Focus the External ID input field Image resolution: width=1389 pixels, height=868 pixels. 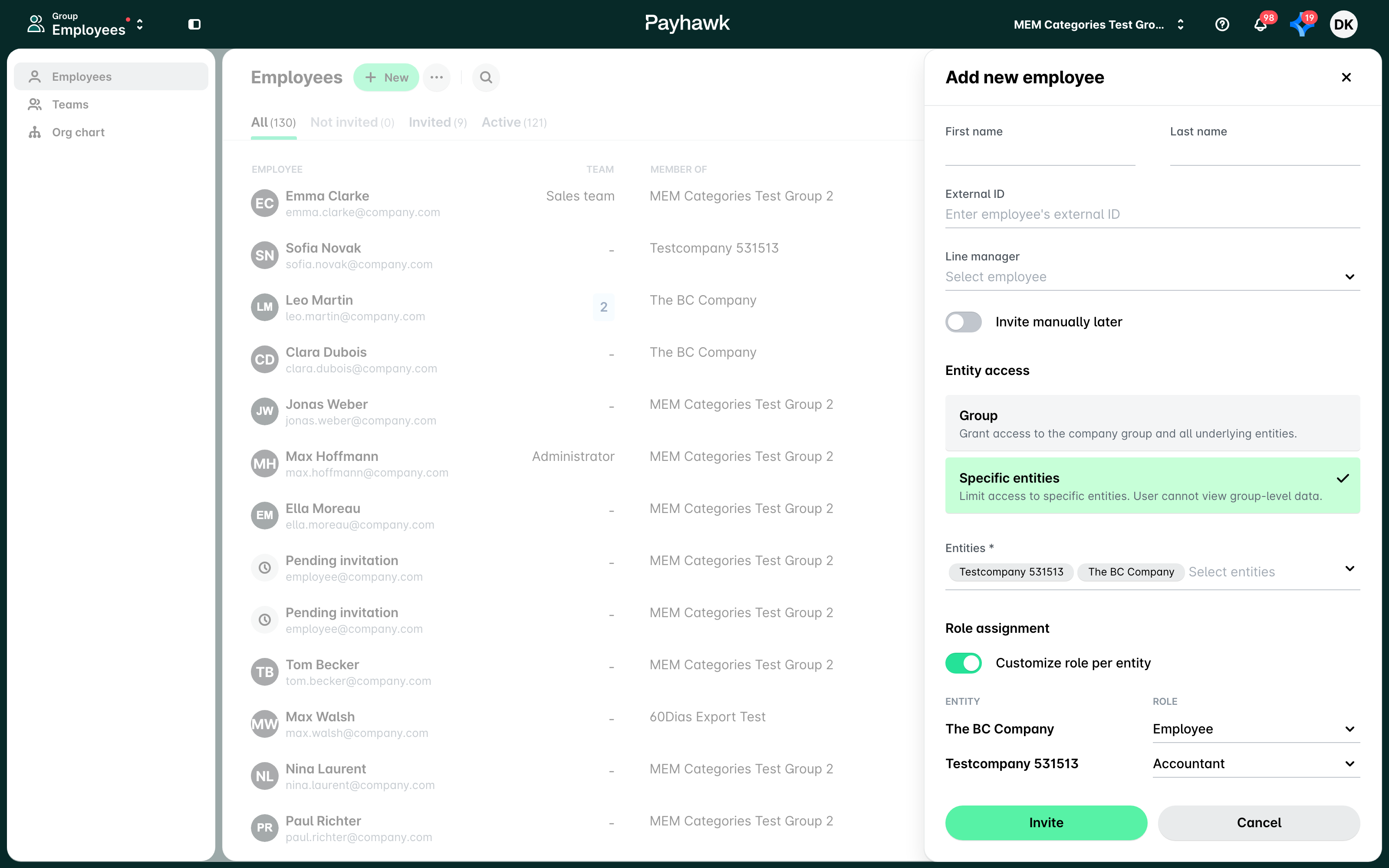(1152, 215)
